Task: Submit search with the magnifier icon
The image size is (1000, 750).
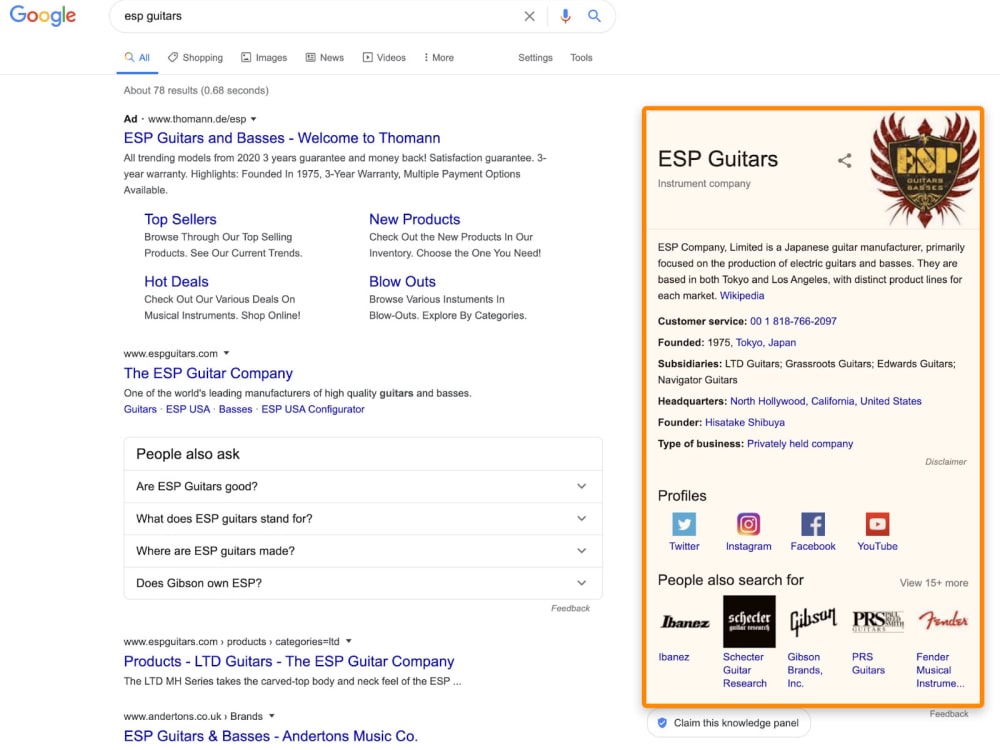Action: pyautogui.click(x=594, y=16)
